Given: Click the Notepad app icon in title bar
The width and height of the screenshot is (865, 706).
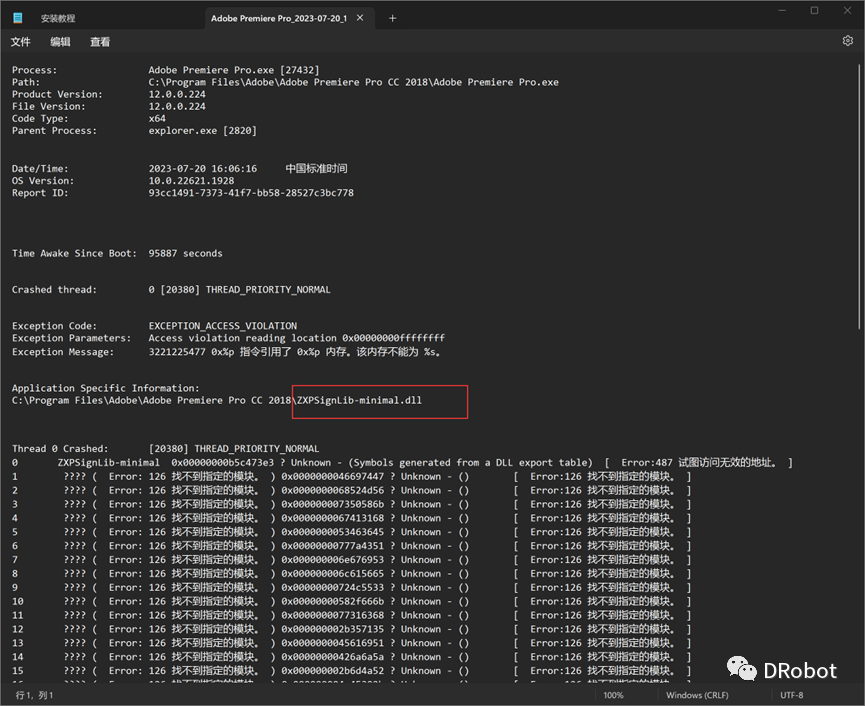Looking at the screenshot, I should click(x=18, y=18).
